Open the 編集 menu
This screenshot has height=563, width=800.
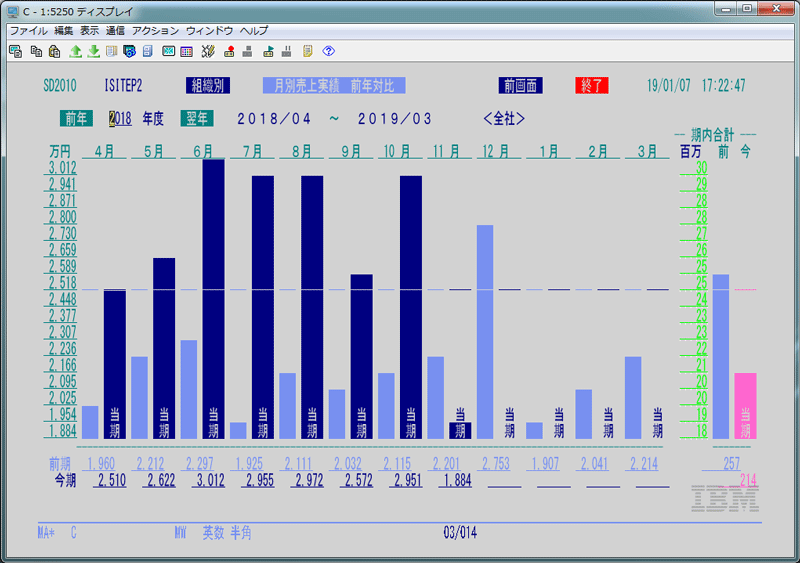64,31
